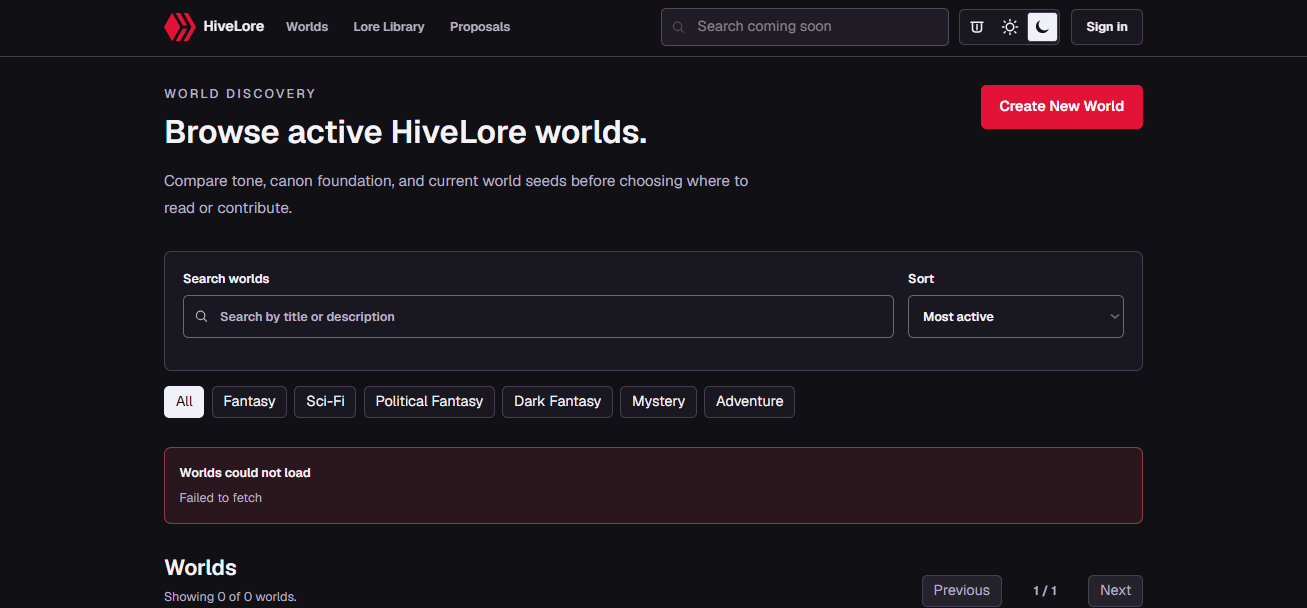Open the Proposals nav link
Image resolution: width=1307 pixels, height=608 pixels.
point(480,27)
